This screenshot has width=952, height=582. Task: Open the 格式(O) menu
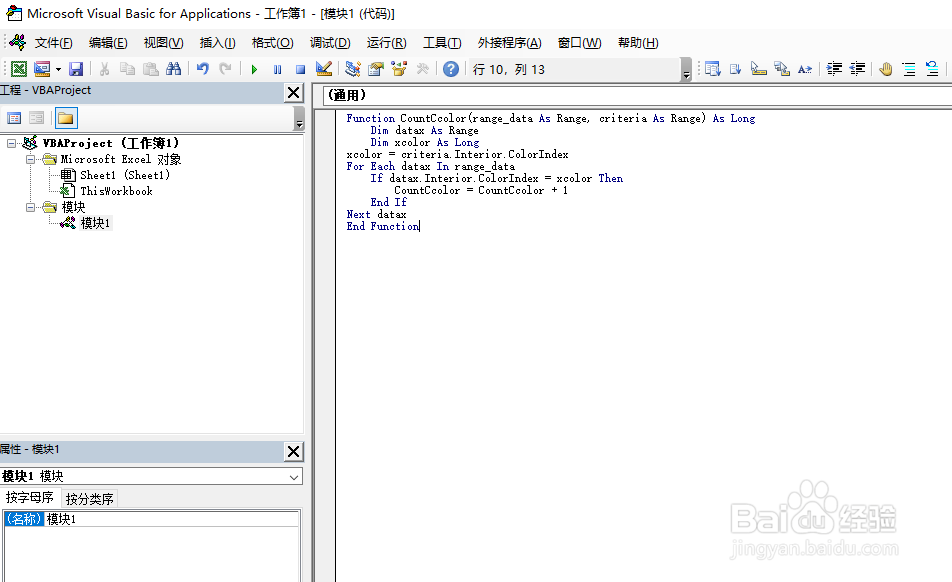click(x=273, y=42)
